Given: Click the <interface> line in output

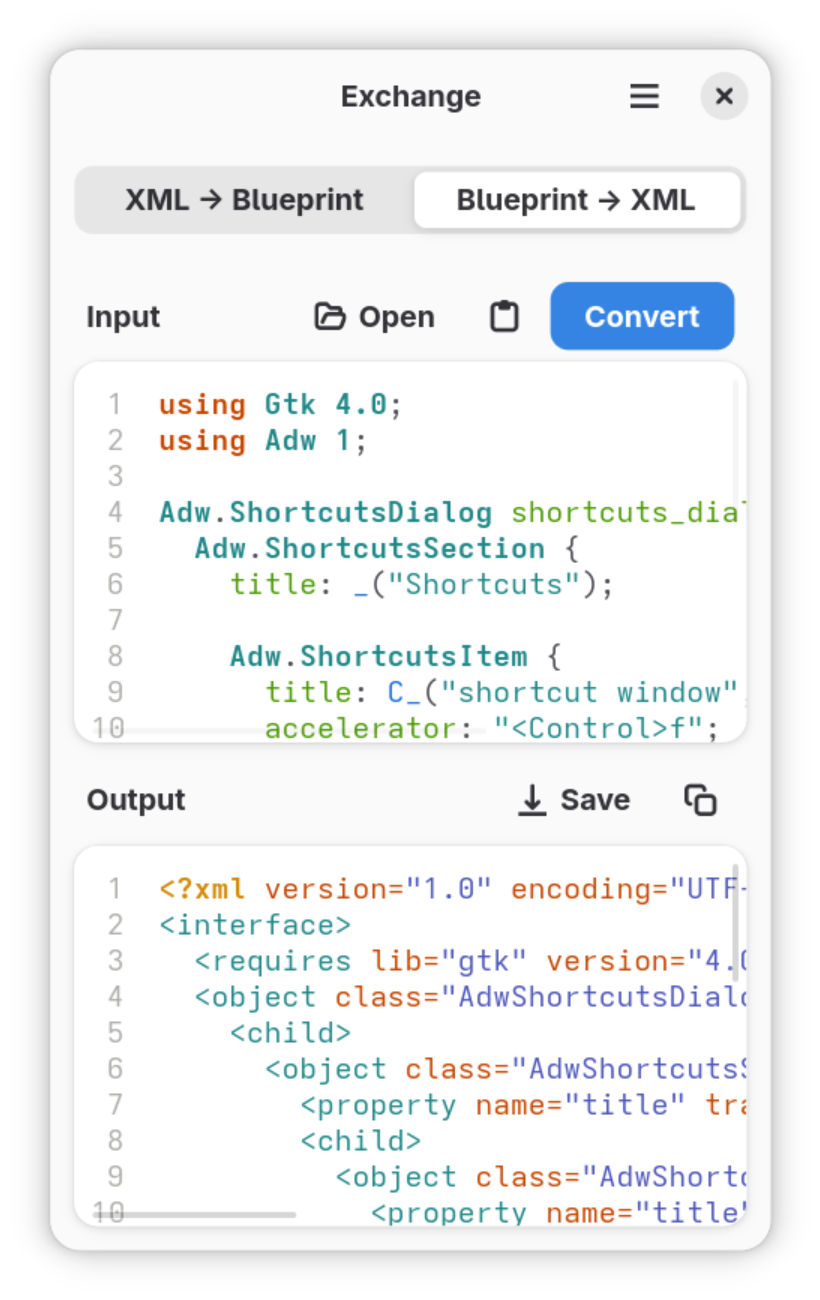Looking at the screenshot, I should tap(255, 925).
